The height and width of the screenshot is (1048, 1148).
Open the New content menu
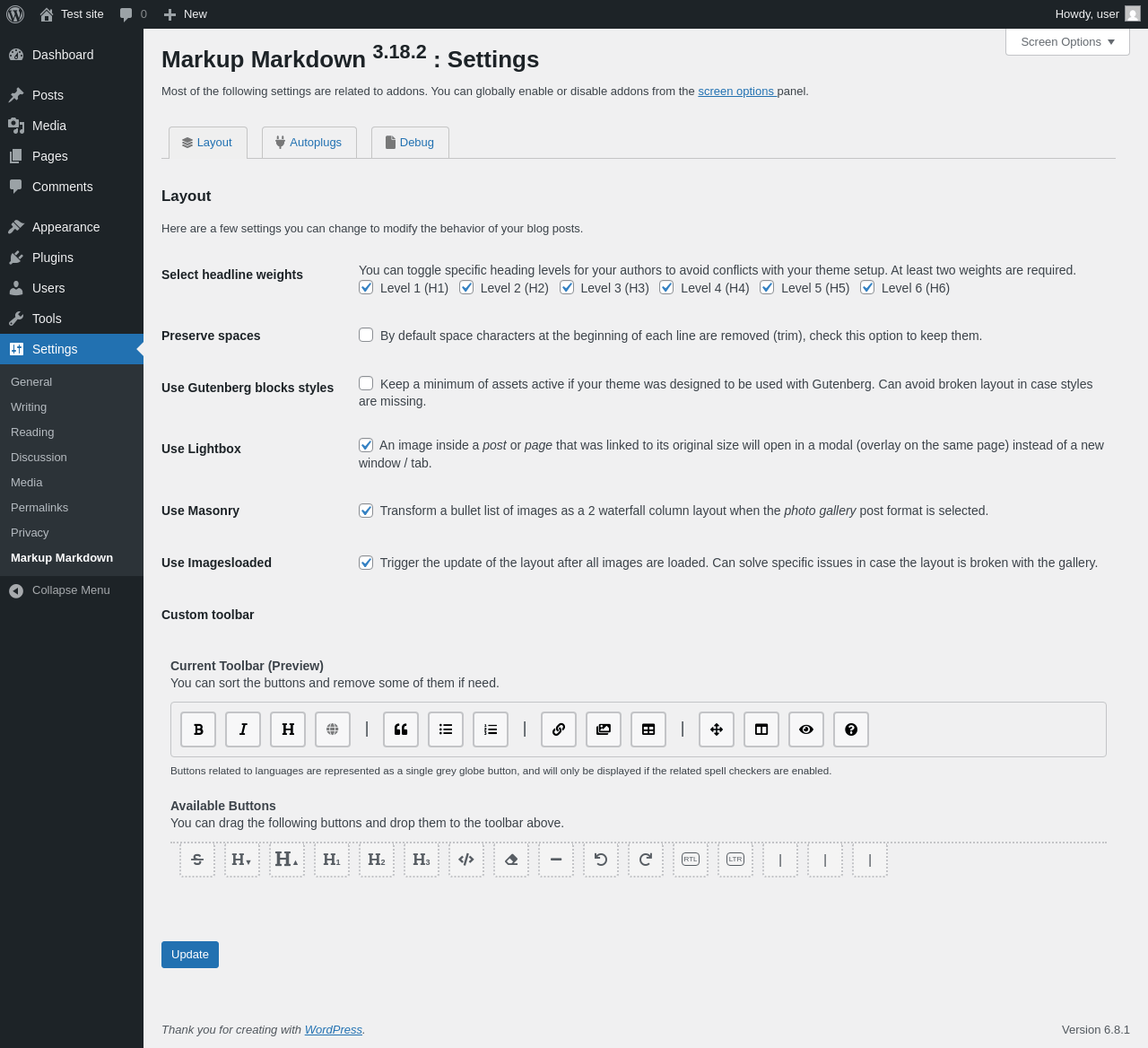(186, 14)
